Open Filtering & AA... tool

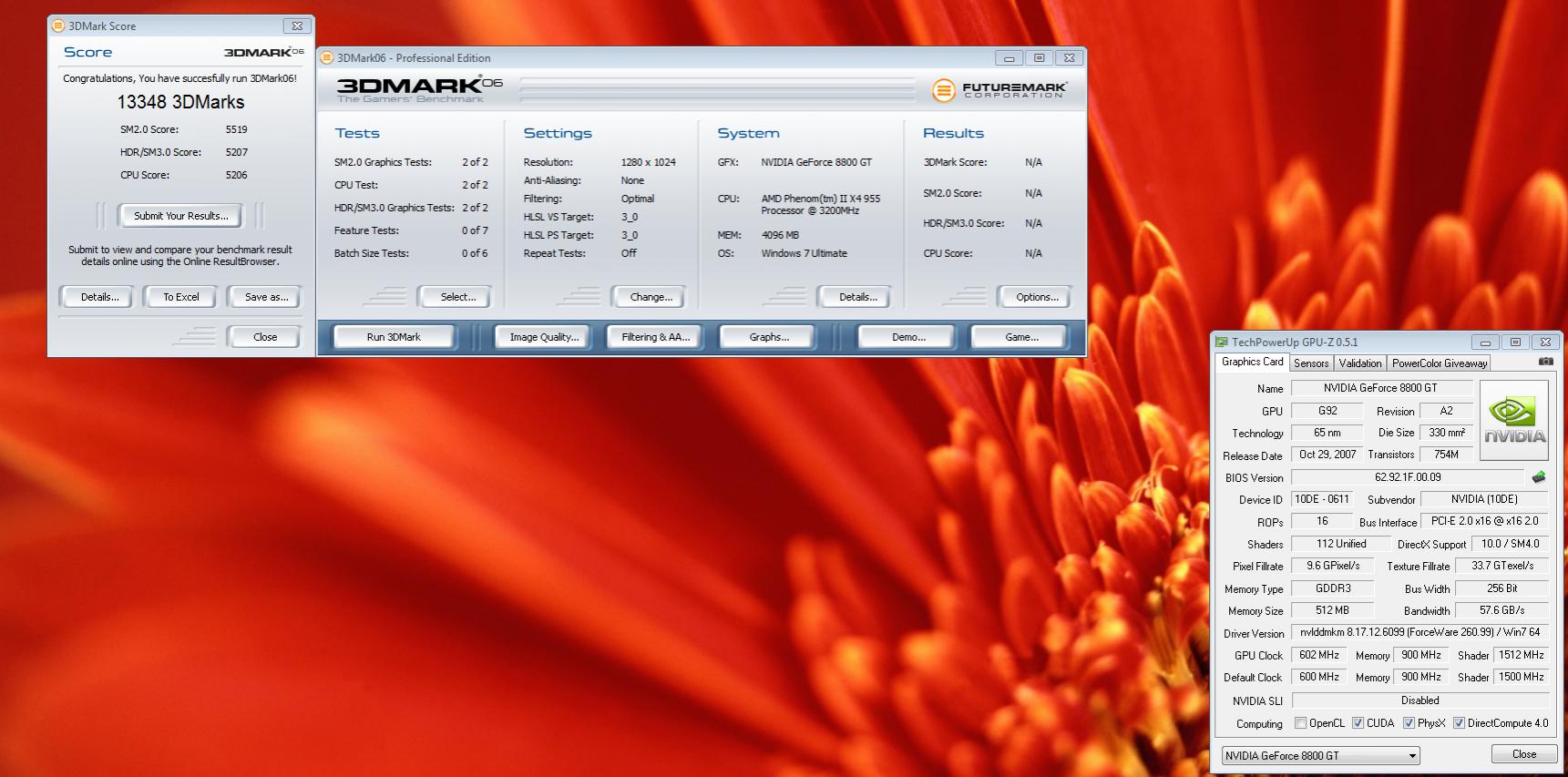click(656, 337)
